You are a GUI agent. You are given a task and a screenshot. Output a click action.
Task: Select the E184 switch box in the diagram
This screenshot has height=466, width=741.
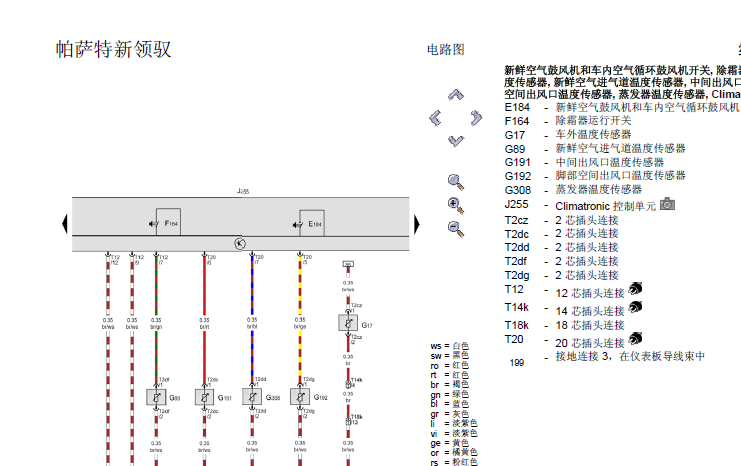coord(312,223)
